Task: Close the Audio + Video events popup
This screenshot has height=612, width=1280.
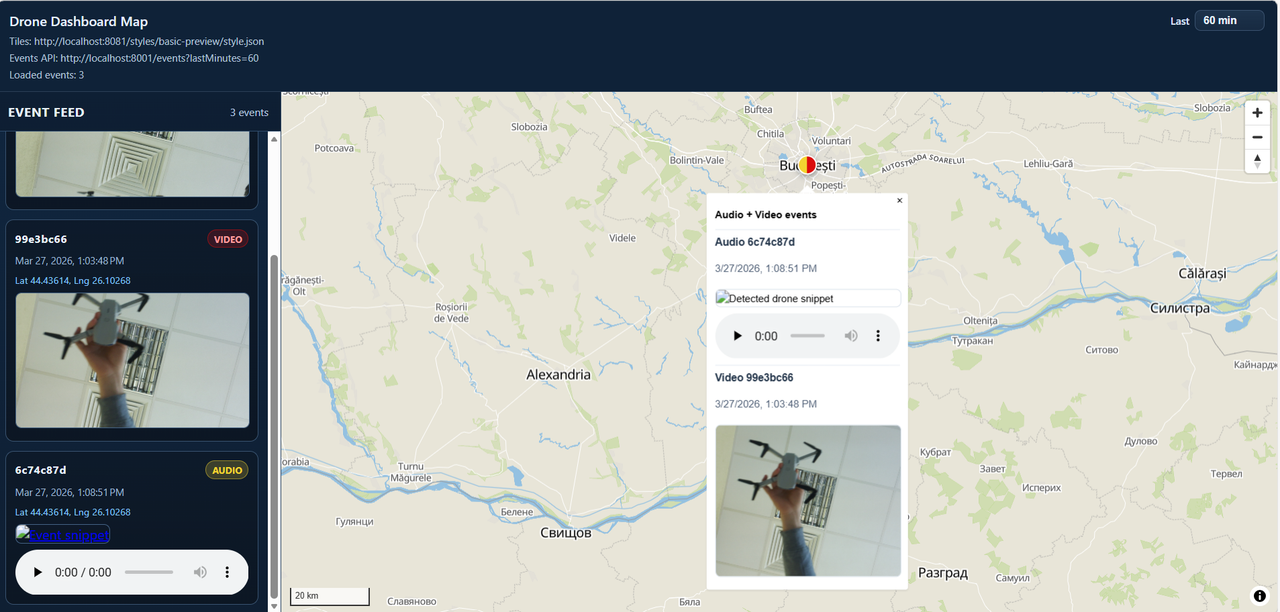Action: (899, 201)
